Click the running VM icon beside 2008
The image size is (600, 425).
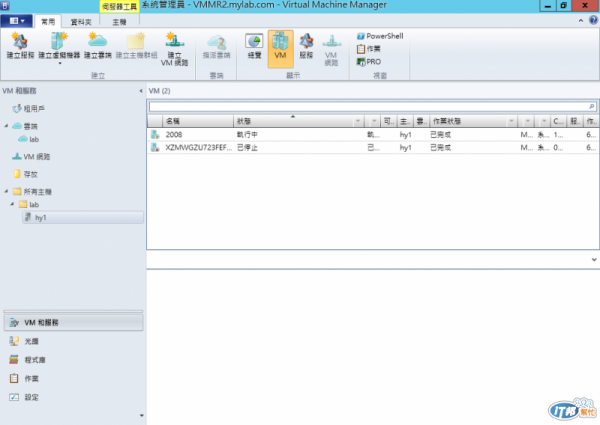(155, 134)
